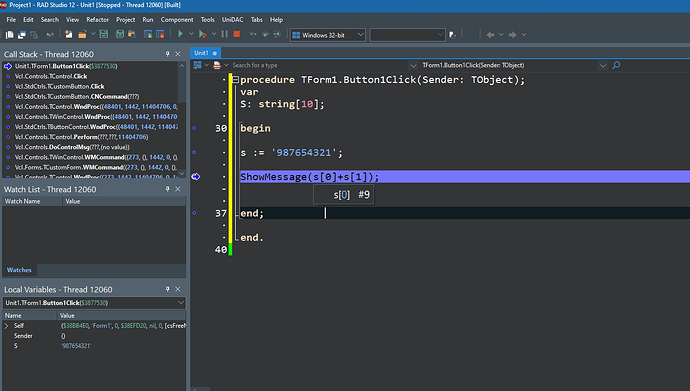Image resolution: width=690 pixels, height=391 pixels.
Task: Open the Refactor menu
Action: click(97, 20)
